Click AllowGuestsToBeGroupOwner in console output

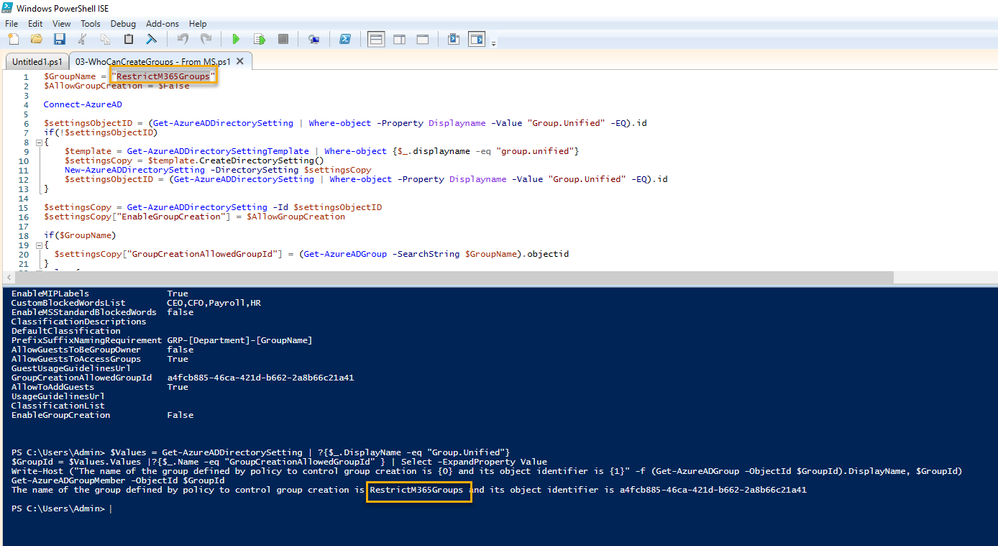click(x=76, y=349)
